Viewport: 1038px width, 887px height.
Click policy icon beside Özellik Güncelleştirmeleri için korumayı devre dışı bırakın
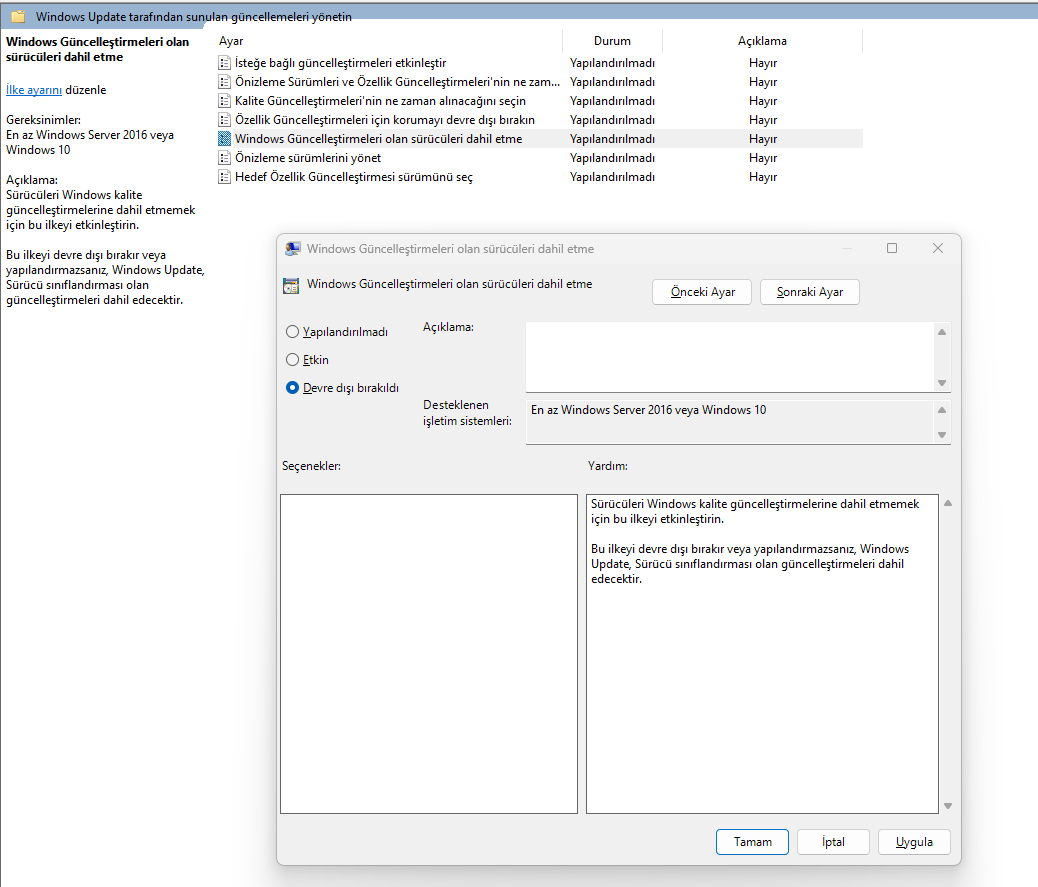tap(224, 120)
